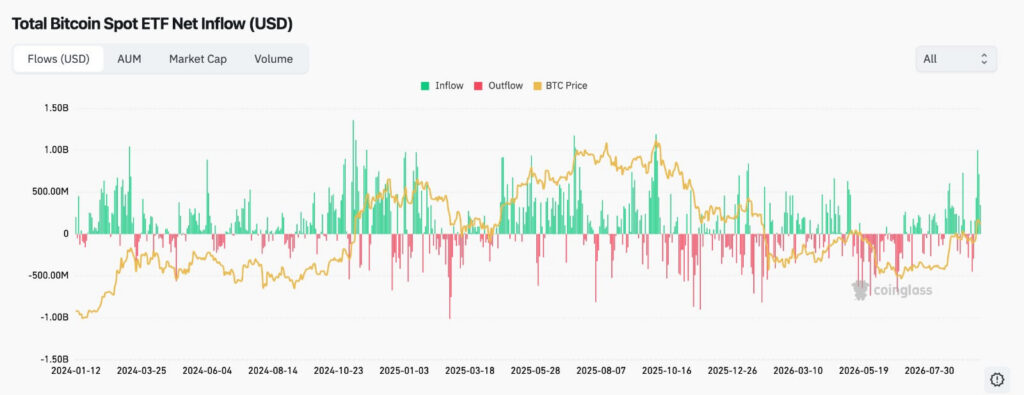This screenshot has width=1024, height=395.
Task: Click the chart settings icon at bottom right
Action: 997,379
